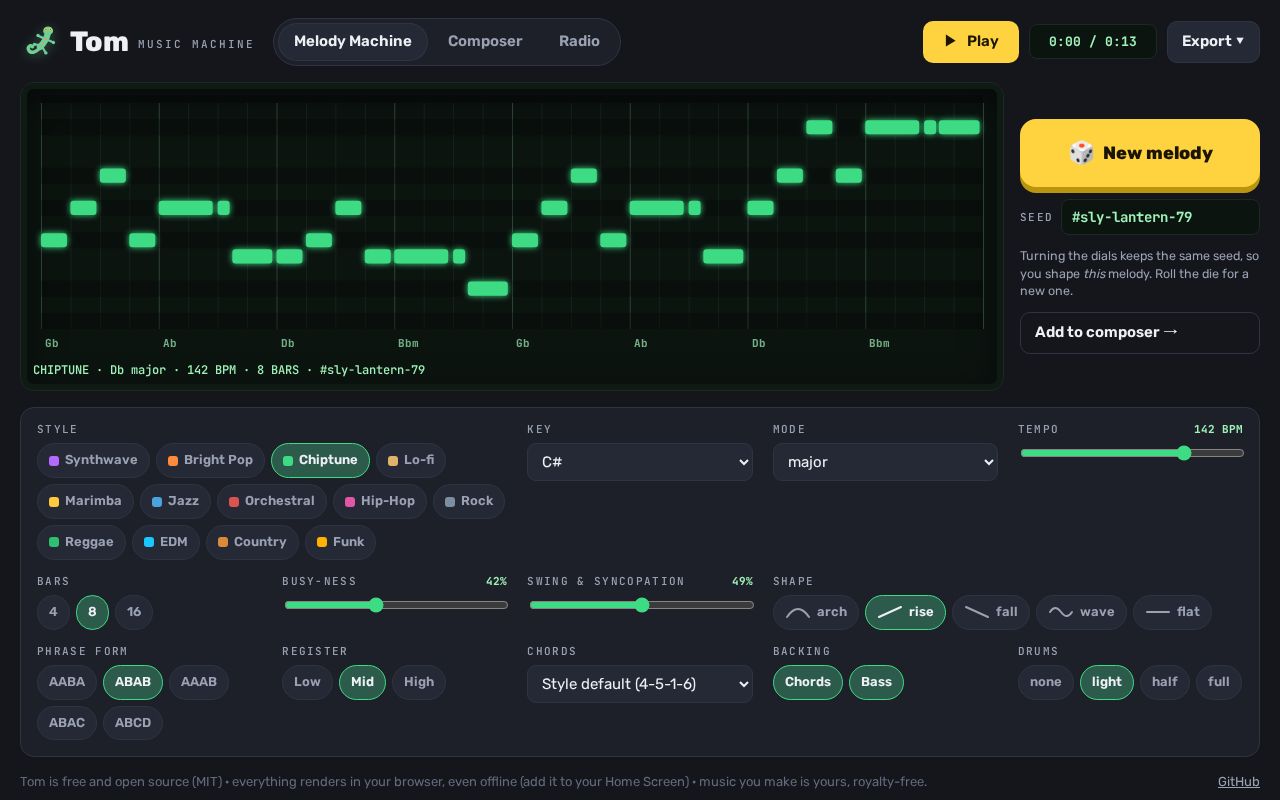Viewport: 1280px width, 800px height.
Task: Click the Swing & Syncopation slider
Action: (641, 605)
